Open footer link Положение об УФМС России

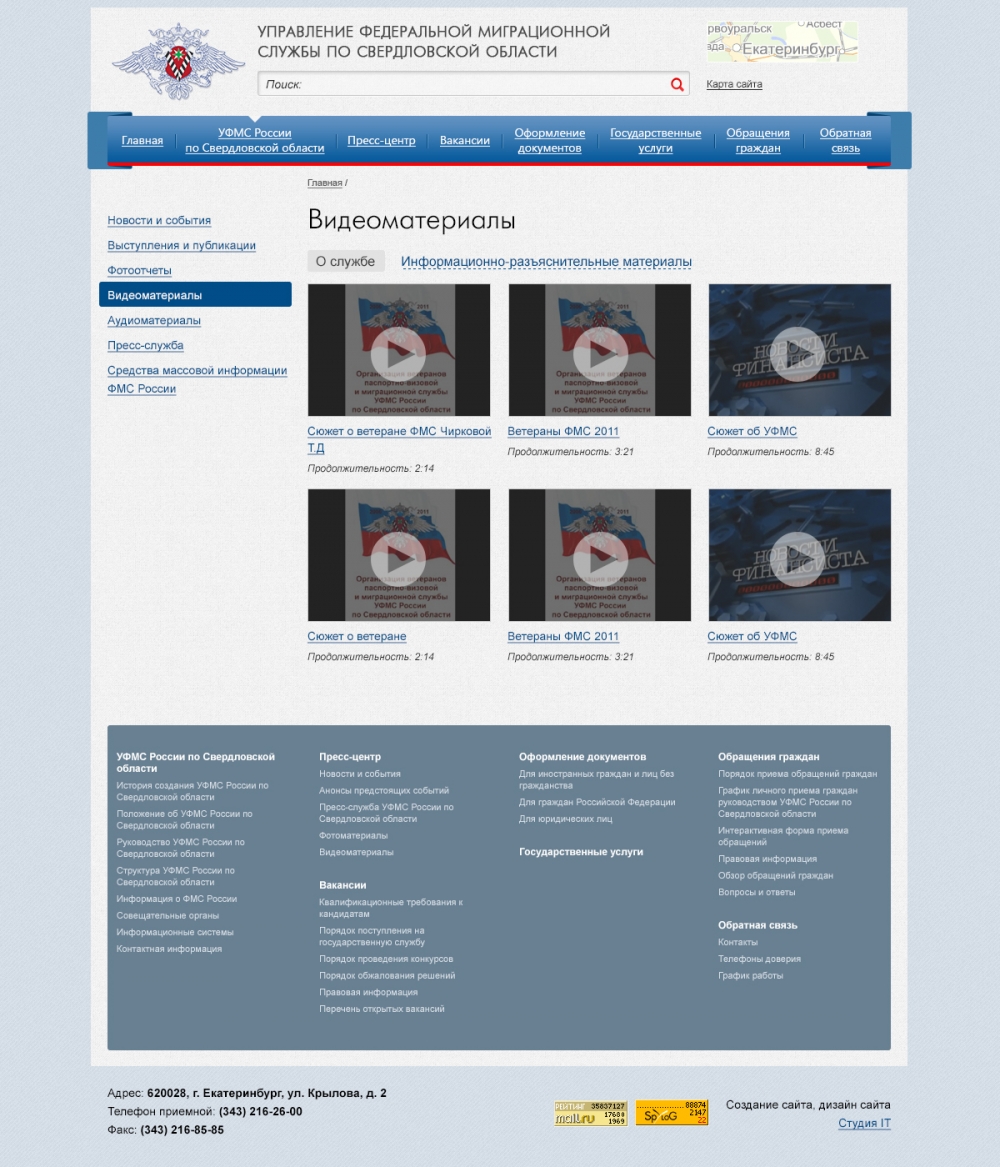tap(184, 819)
